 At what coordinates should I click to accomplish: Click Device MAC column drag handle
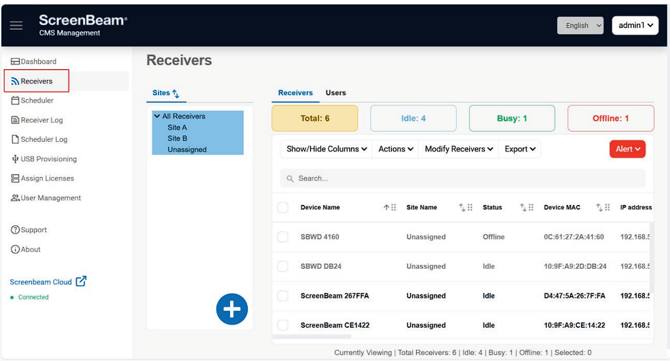point(608,208)
